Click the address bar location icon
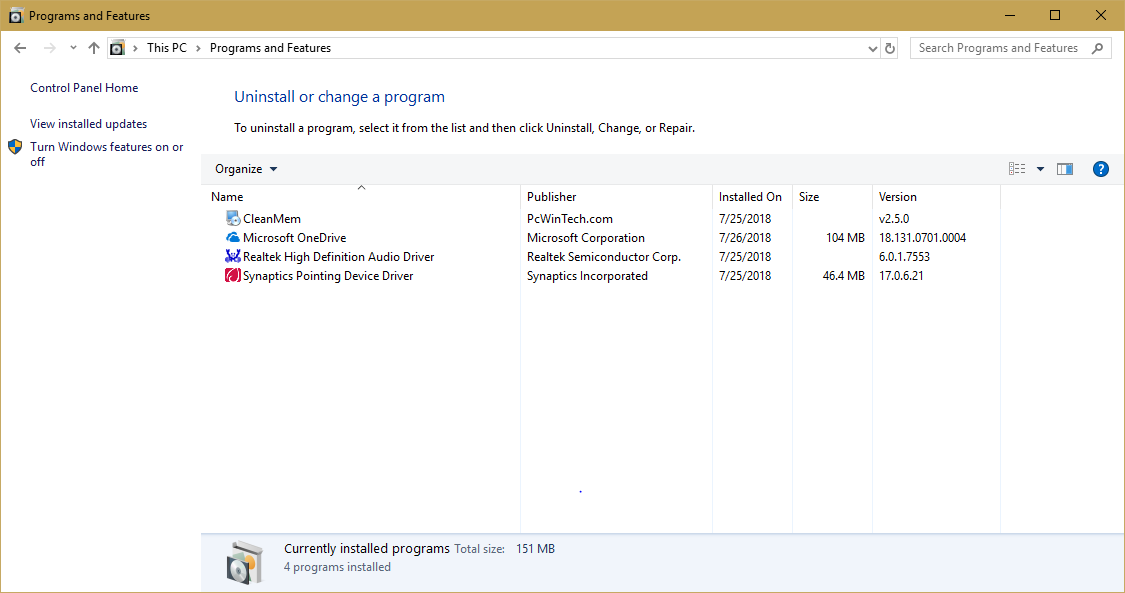The width and height of the screenshot is (1125, 593). tap(117, 48)
